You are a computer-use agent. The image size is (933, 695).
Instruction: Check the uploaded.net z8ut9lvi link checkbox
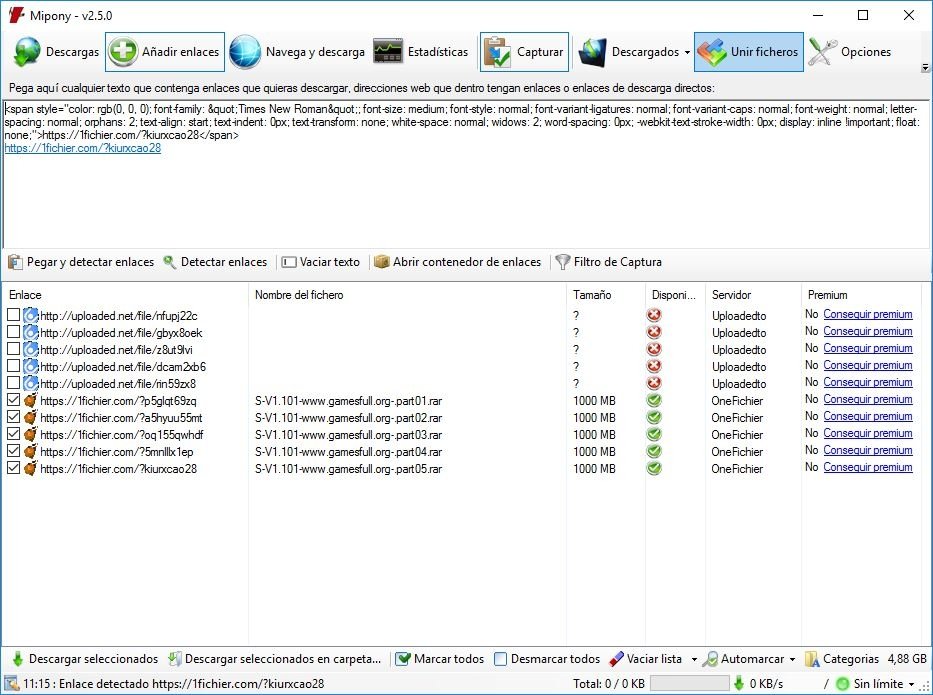click(x=13, y=349)
